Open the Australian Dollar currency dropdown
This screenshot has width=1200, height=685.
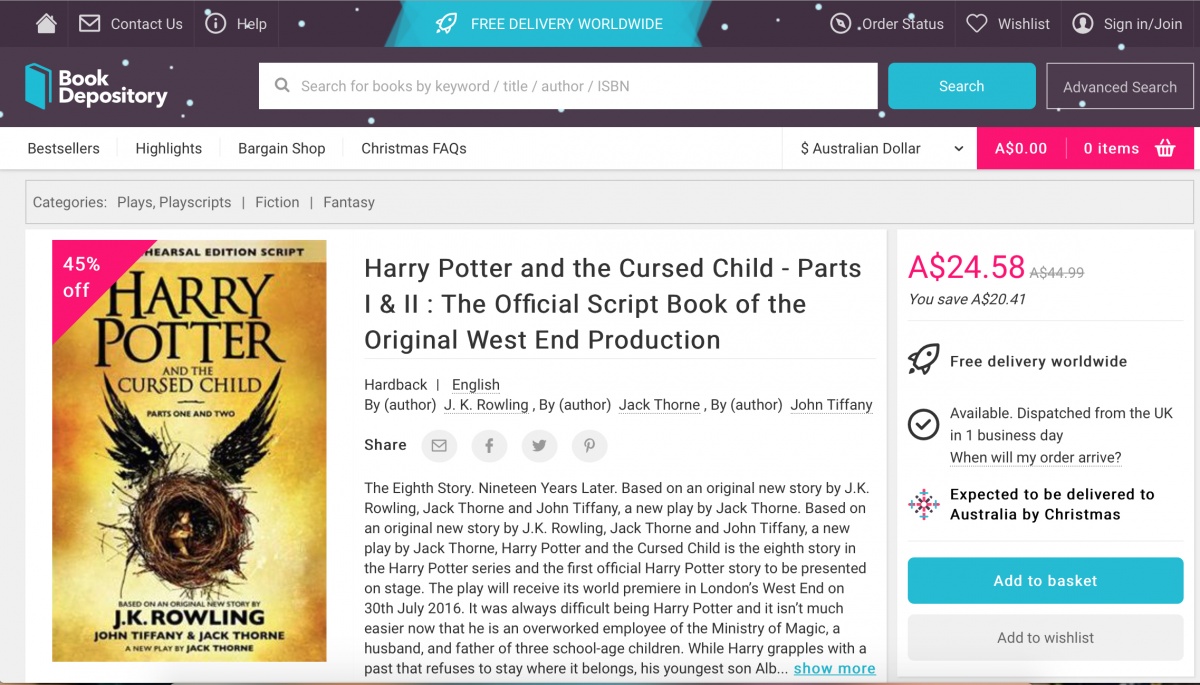(x=881, y=148)
